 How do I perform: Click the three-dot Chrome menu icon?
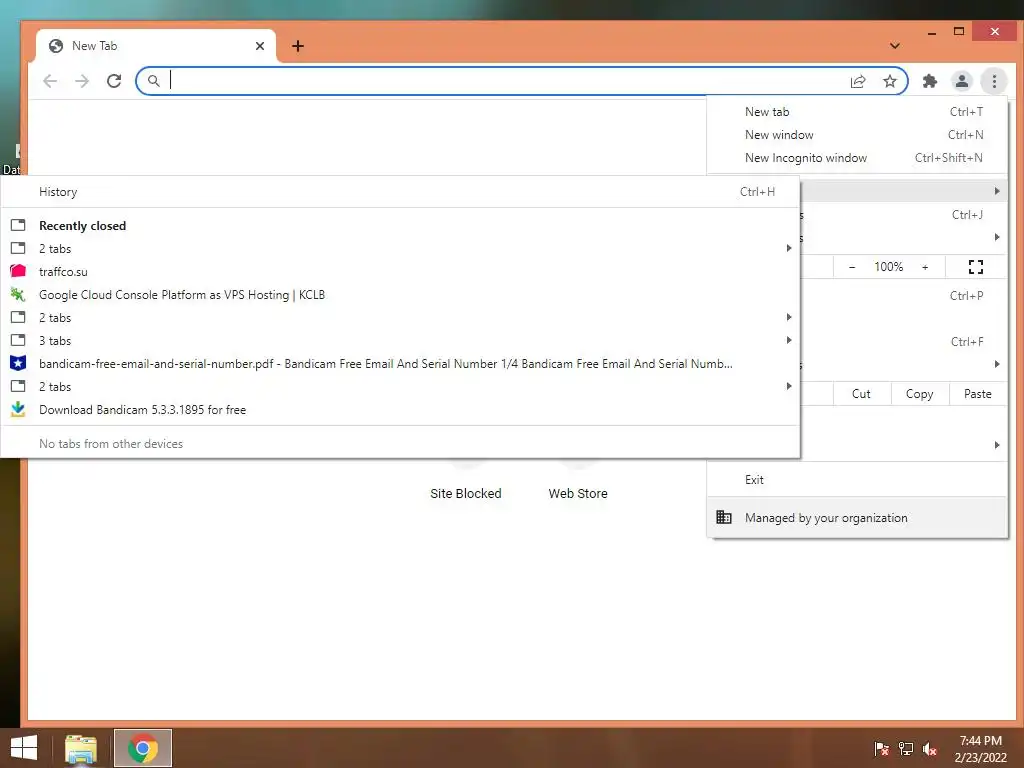(994, 81)
